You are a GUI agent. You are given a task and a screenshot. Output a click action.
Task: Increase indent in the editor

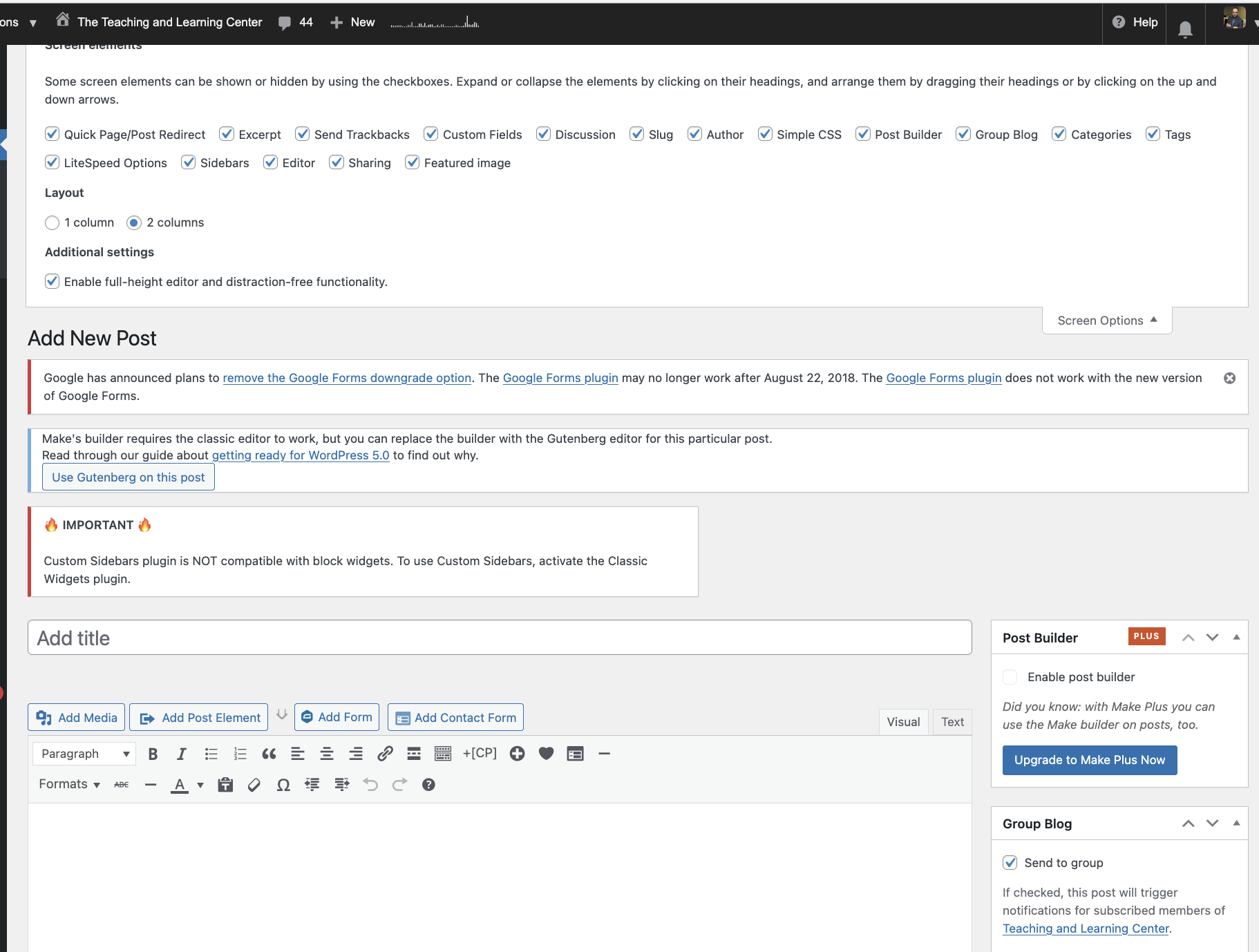341,785
